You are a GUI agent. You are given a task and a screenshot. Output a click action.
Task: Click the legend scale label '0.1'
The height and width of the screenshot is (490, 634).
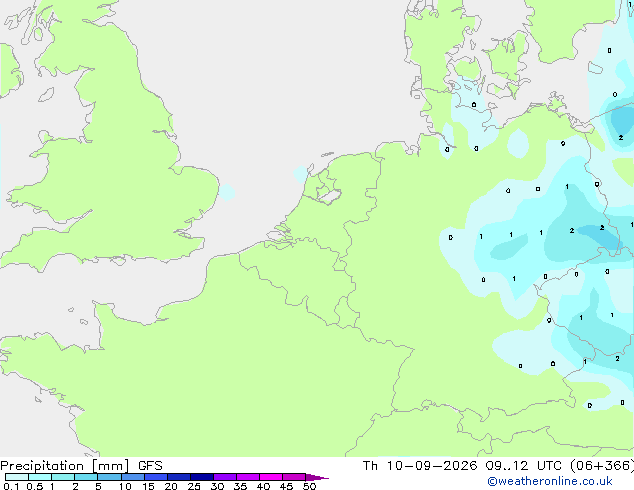coord(11,486)
